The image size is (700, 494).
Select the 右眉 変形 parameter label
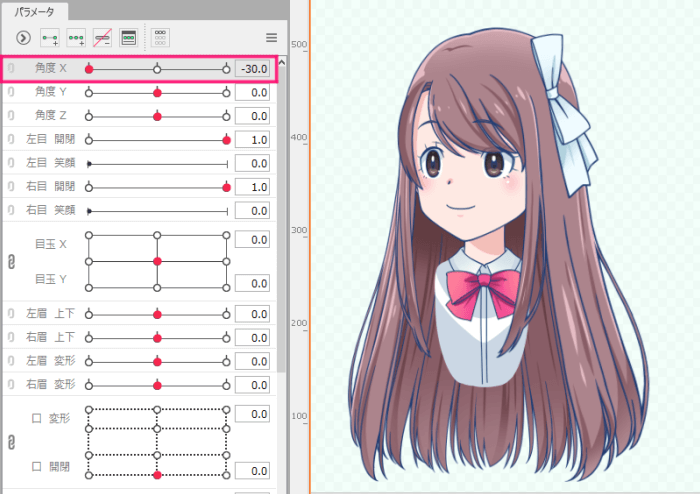click(x=50, y=385)
